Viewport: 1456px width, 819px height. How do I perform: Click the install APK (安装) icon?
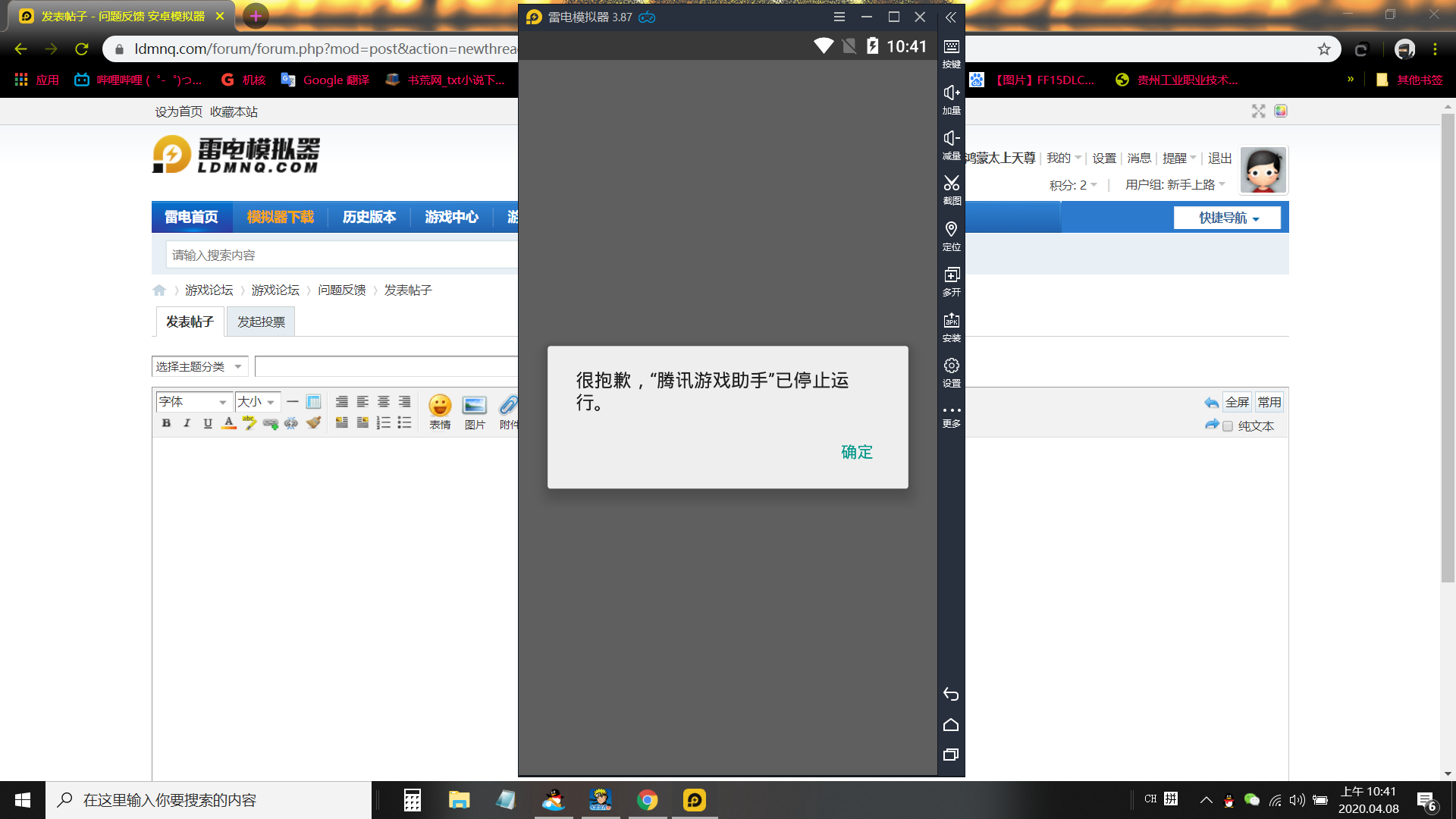[x=951, y=322]
